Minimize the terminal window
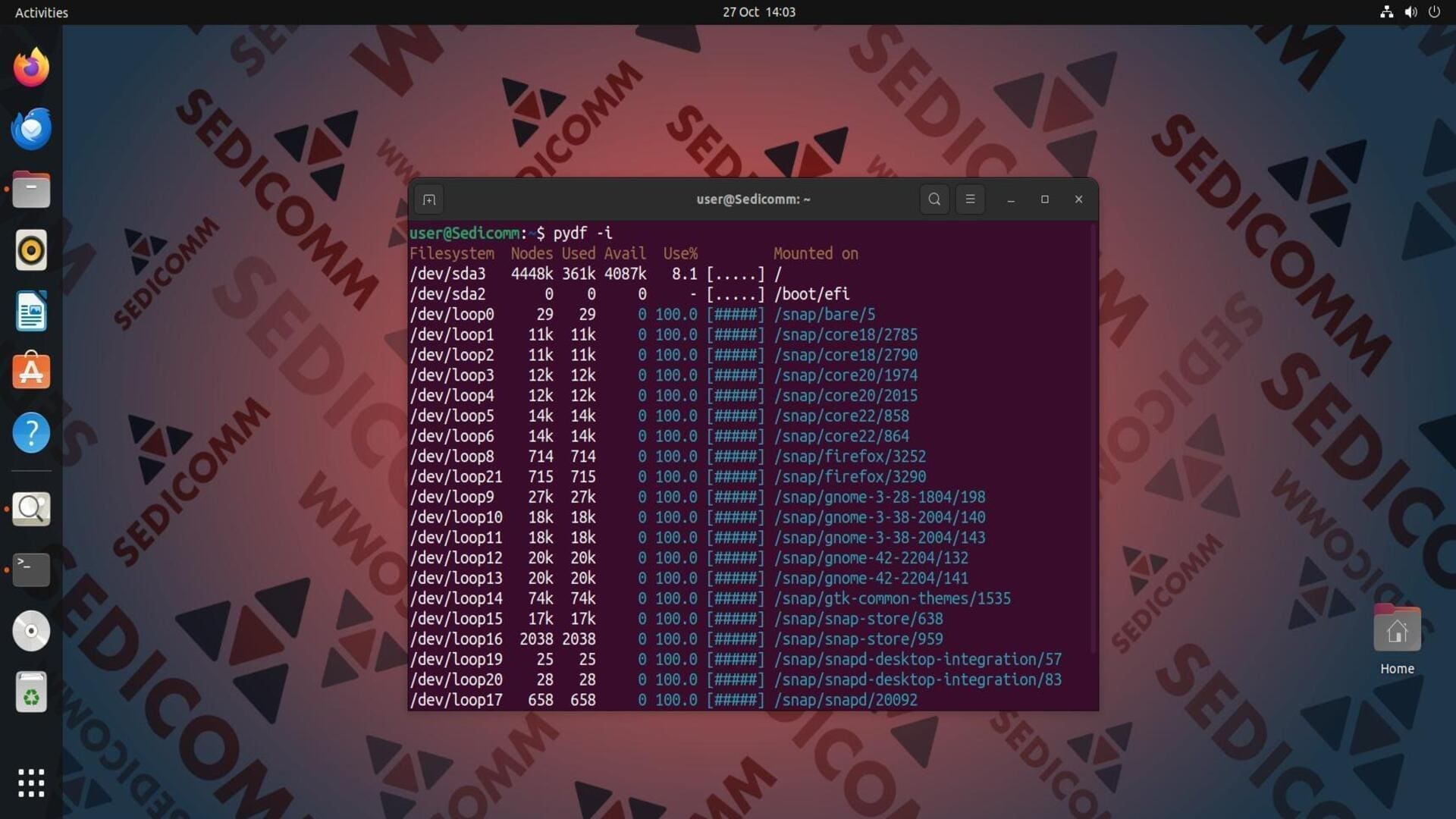 1011,199
